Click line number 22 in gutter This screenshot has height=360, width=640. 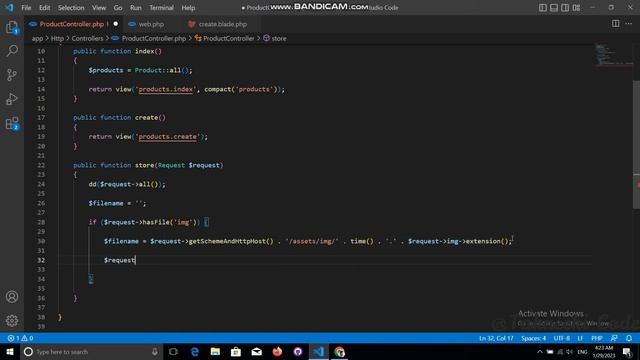pyautogui.click(x=41, y=165)
